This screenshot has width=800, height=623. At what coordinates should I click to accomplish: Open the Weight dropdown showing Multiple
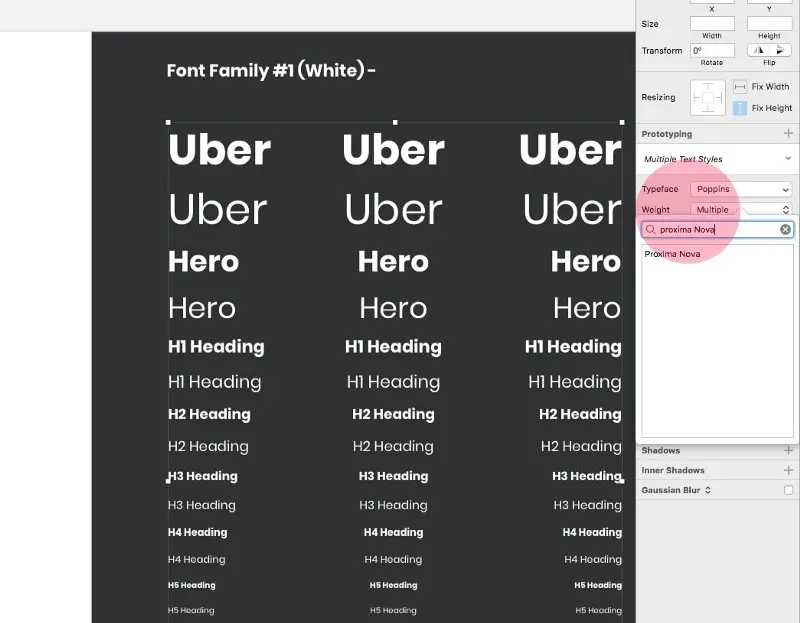(x=741, y=210)
